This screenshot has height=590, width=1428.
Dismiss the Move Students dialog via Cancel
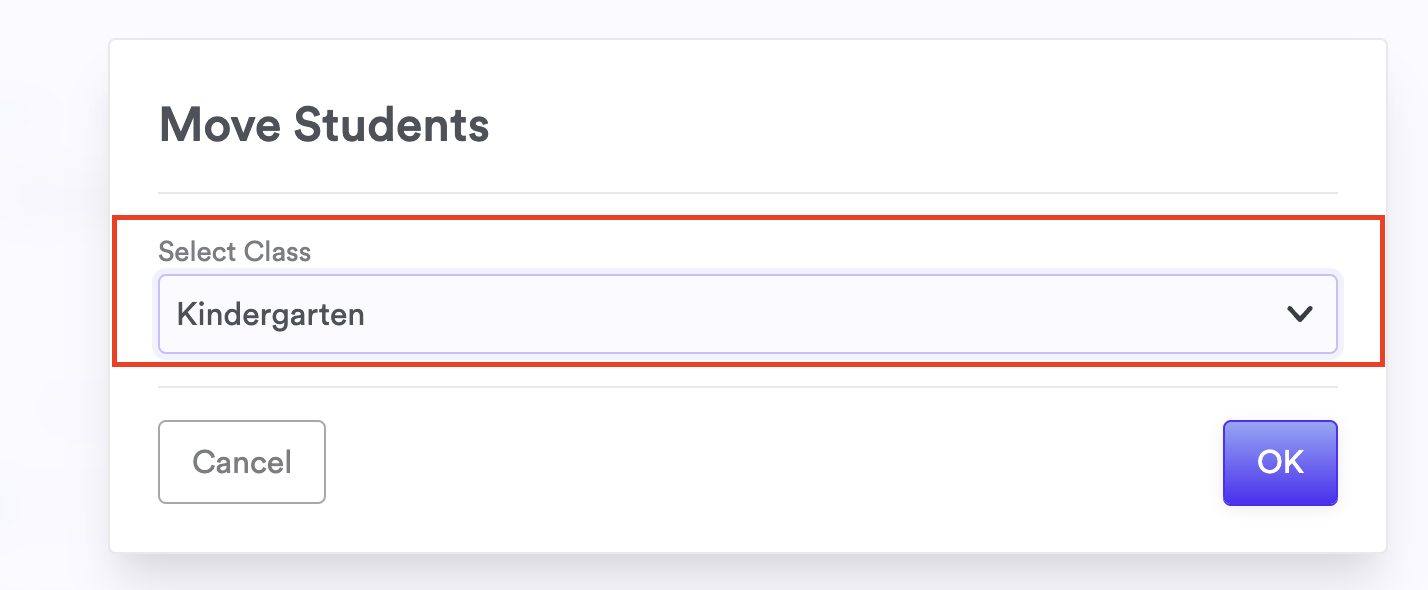(x=242, y=462)
